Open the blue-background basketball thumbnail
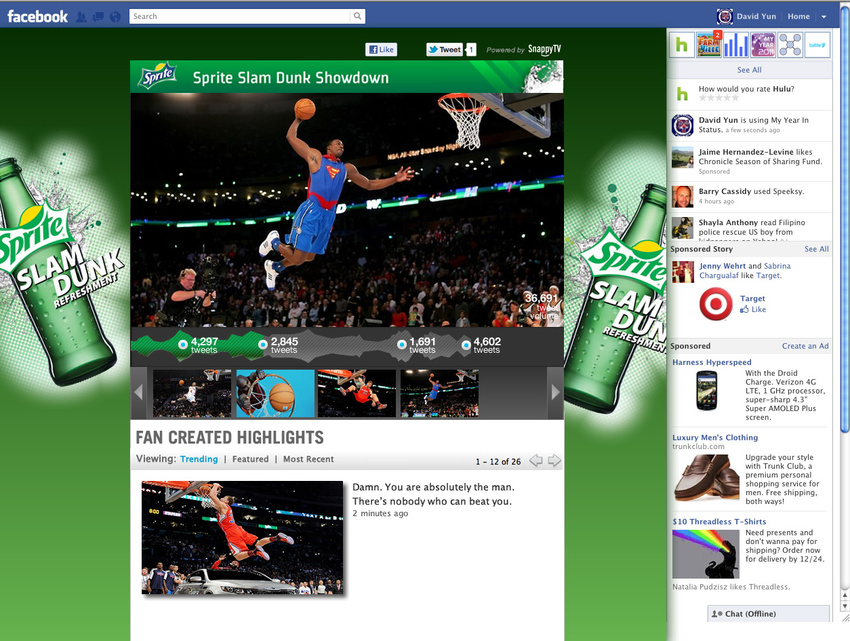Viewport: 850px width, 641px height. point(275,393)
